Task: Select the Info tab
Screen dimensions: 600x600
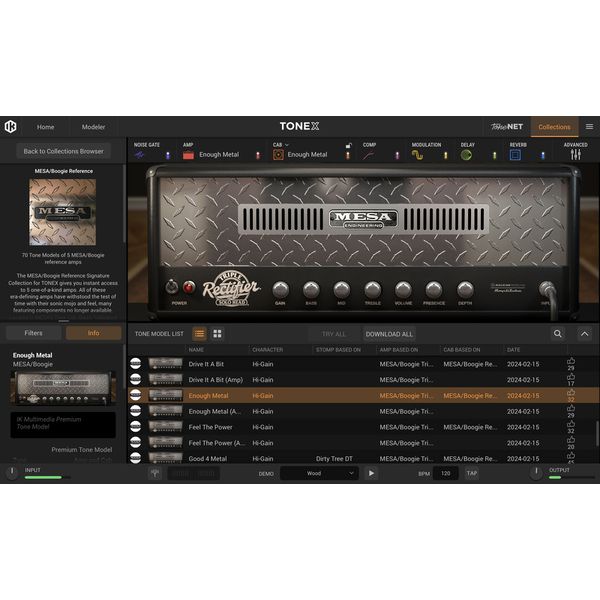Action: point(93,333)
